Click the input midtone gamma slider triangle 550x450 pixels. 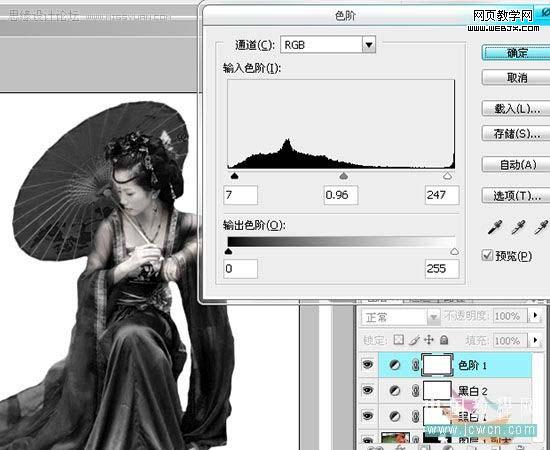pyautogui.click(x=344, y=176)
